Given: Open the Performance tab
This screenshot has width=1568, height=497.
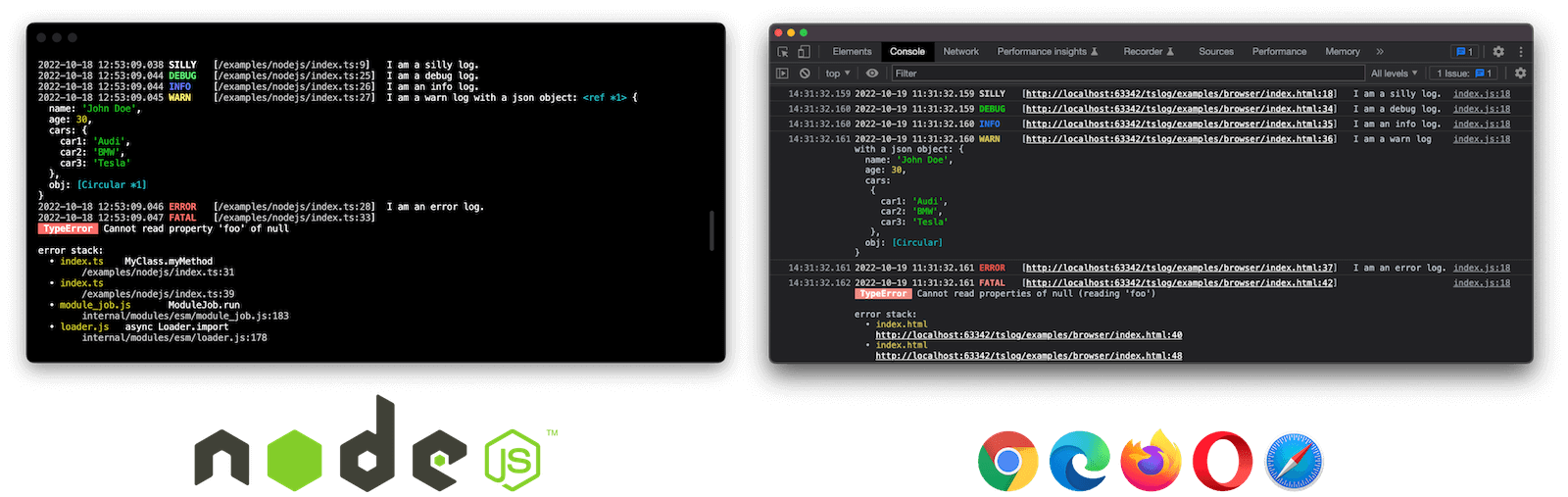Looking at the screenshot, I should pos(1279,52).
